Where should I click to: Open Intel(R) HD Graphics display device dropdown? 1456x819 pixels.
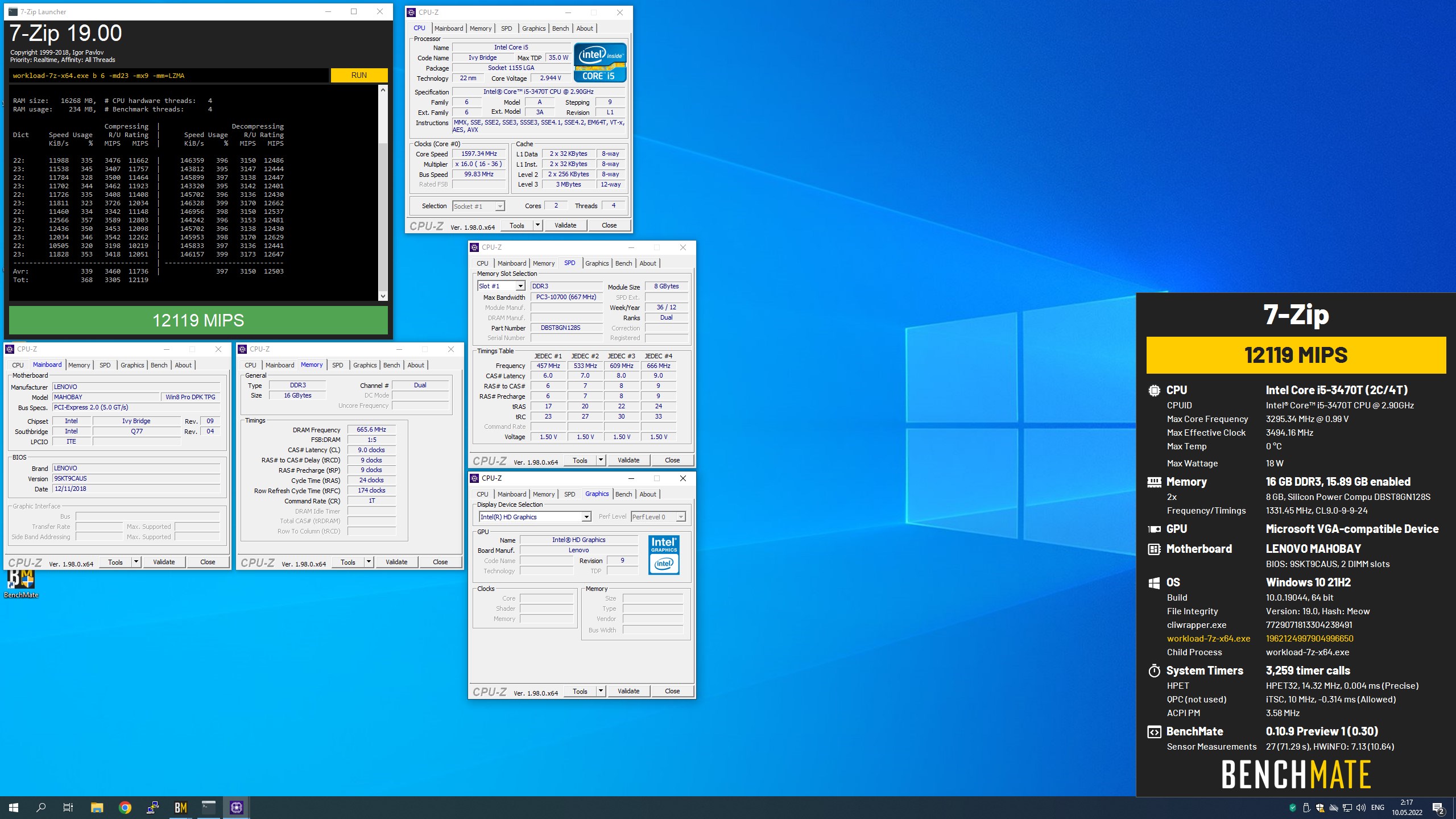coord(535,516)
